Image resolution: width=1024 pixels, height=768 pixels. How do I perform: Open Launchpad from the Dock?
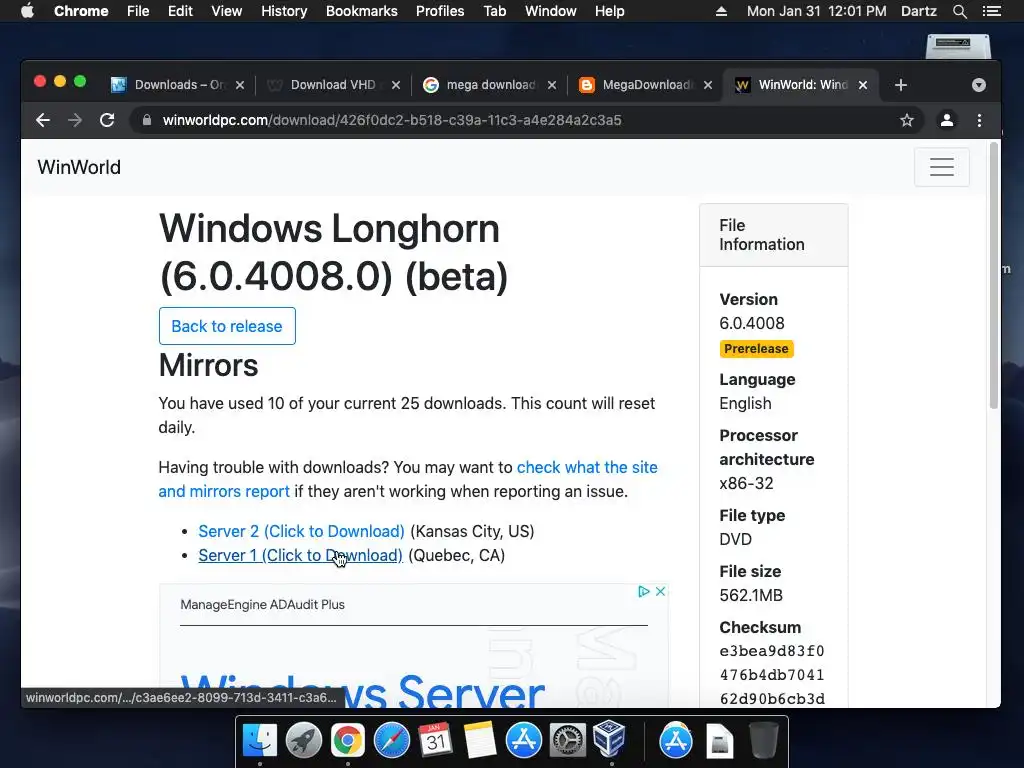304,741
